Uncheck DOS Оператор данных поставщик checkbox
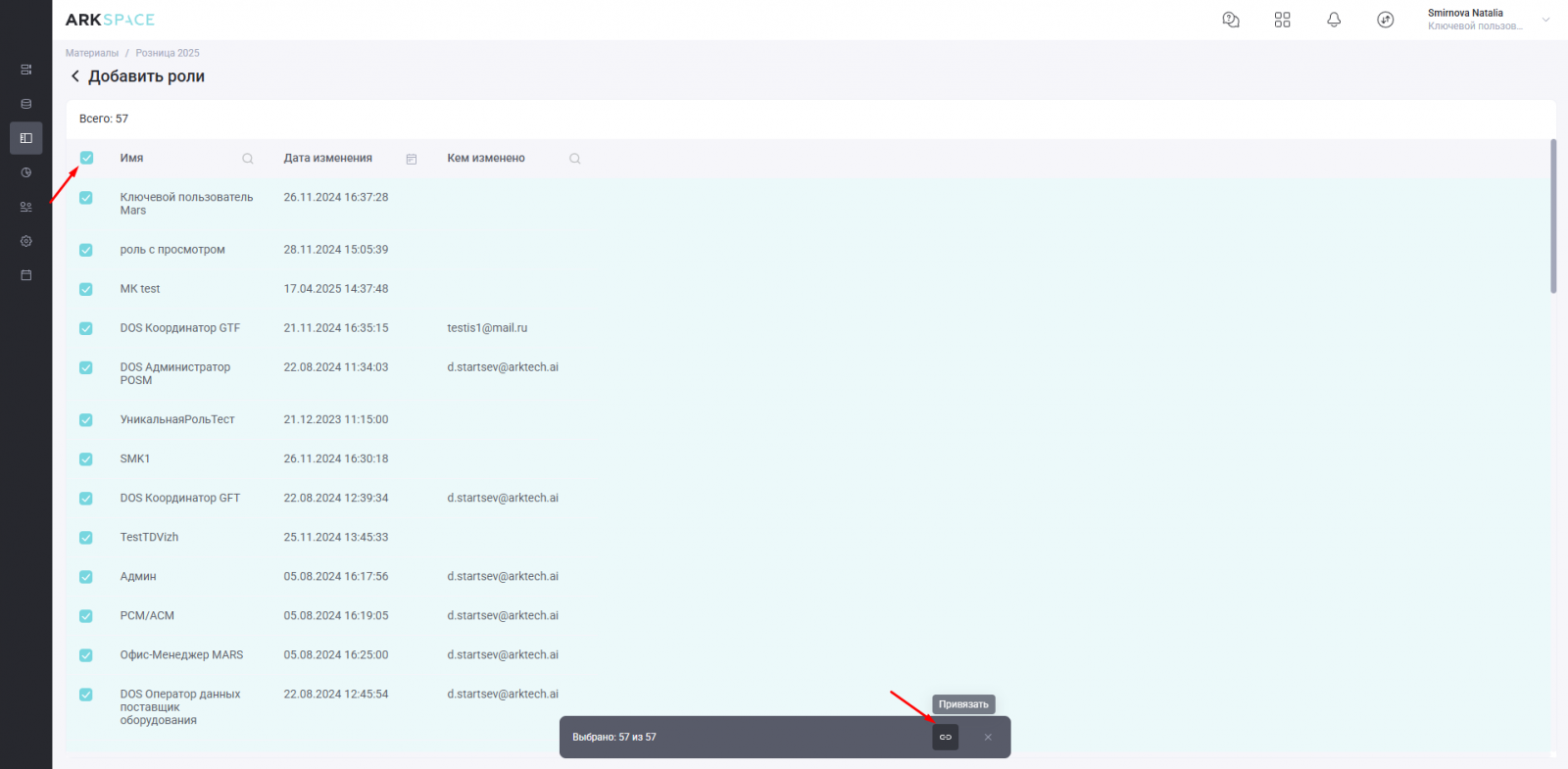Screen dimensions: 1568x769 [86, 695]
